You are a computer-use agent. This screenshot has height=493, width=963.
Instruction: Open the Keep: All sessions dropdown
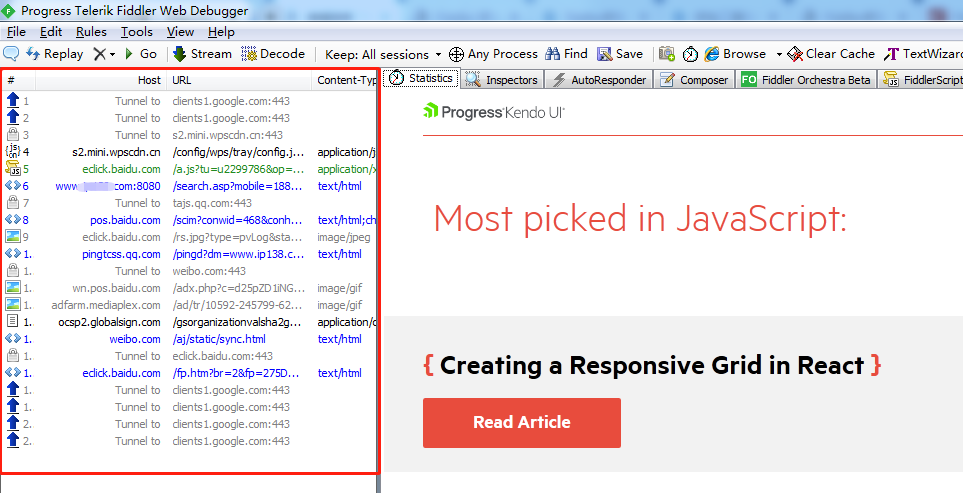click(x=383, y=55)
